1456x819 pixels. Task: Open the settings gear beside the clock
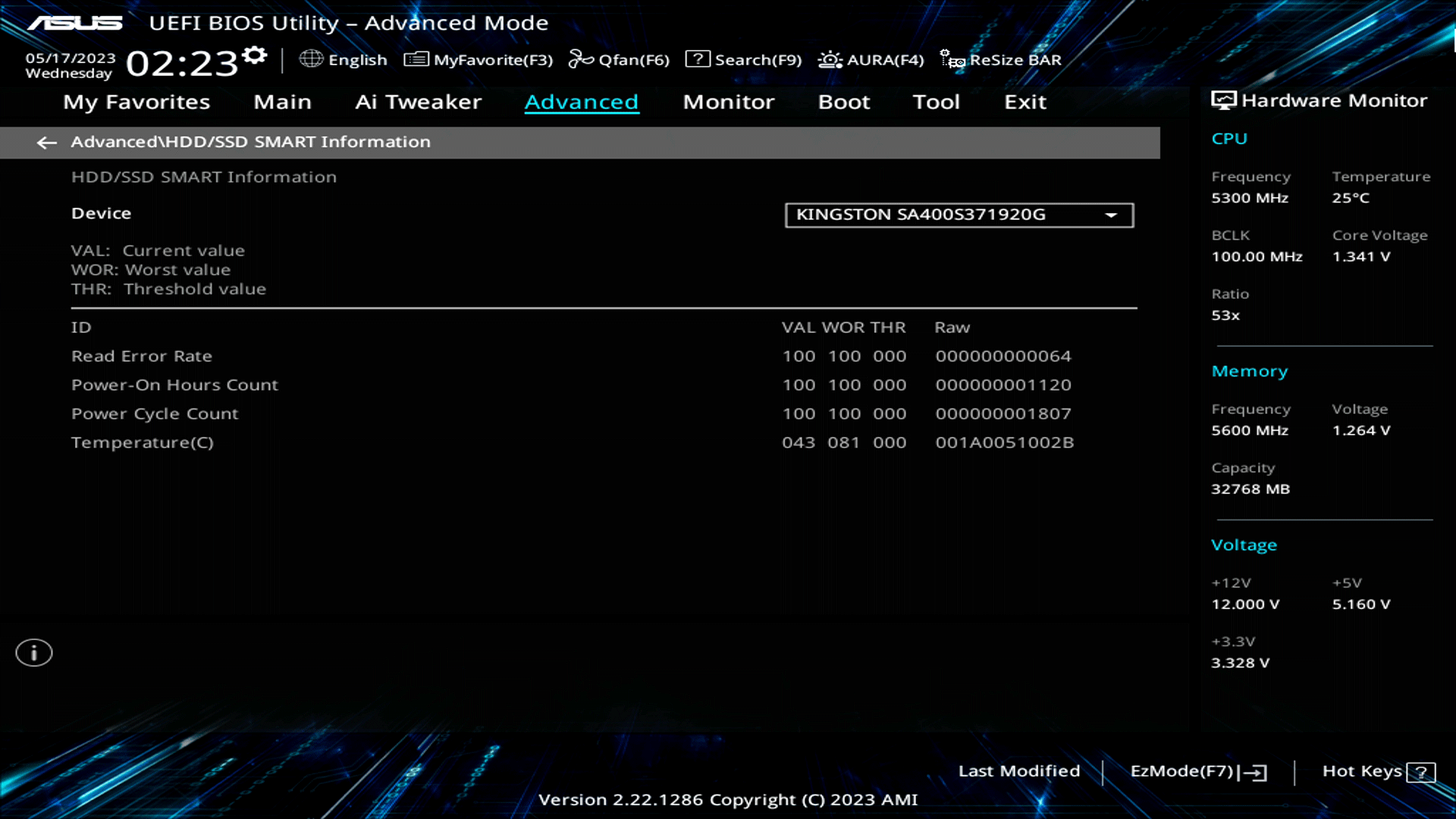pyautogui.click(x=255, y=53)
